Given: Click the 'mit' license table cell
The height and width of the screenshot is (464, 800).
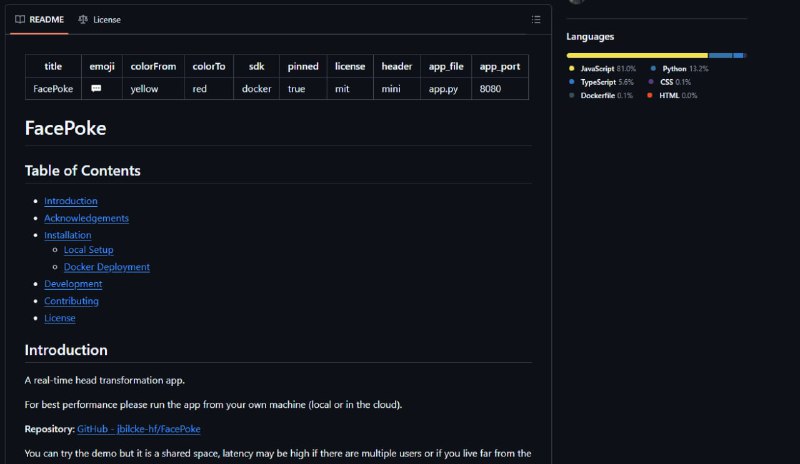Looking at the screenshot, I should click(x=350, y=88).
